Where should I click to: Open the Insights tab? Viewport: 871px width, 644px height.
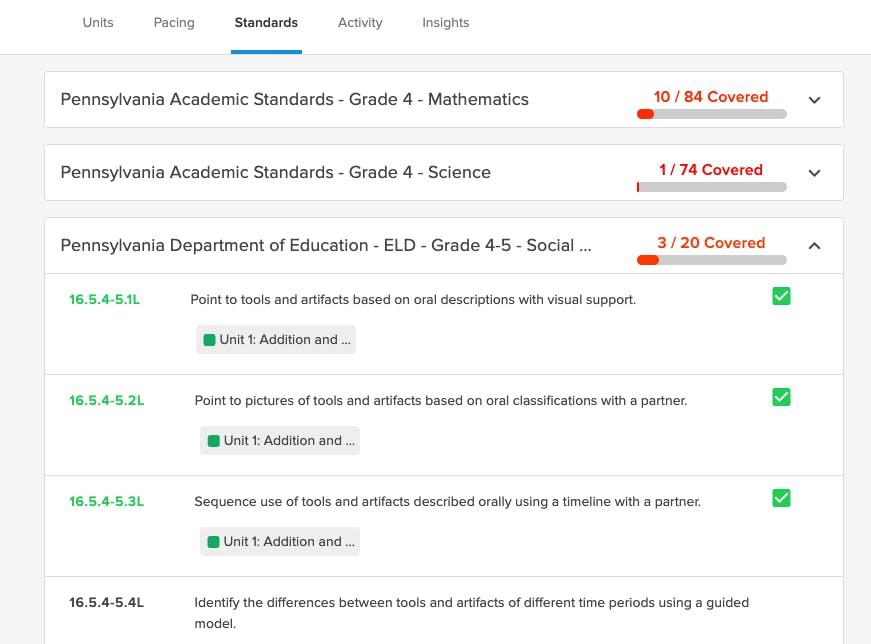pos(445,23)
